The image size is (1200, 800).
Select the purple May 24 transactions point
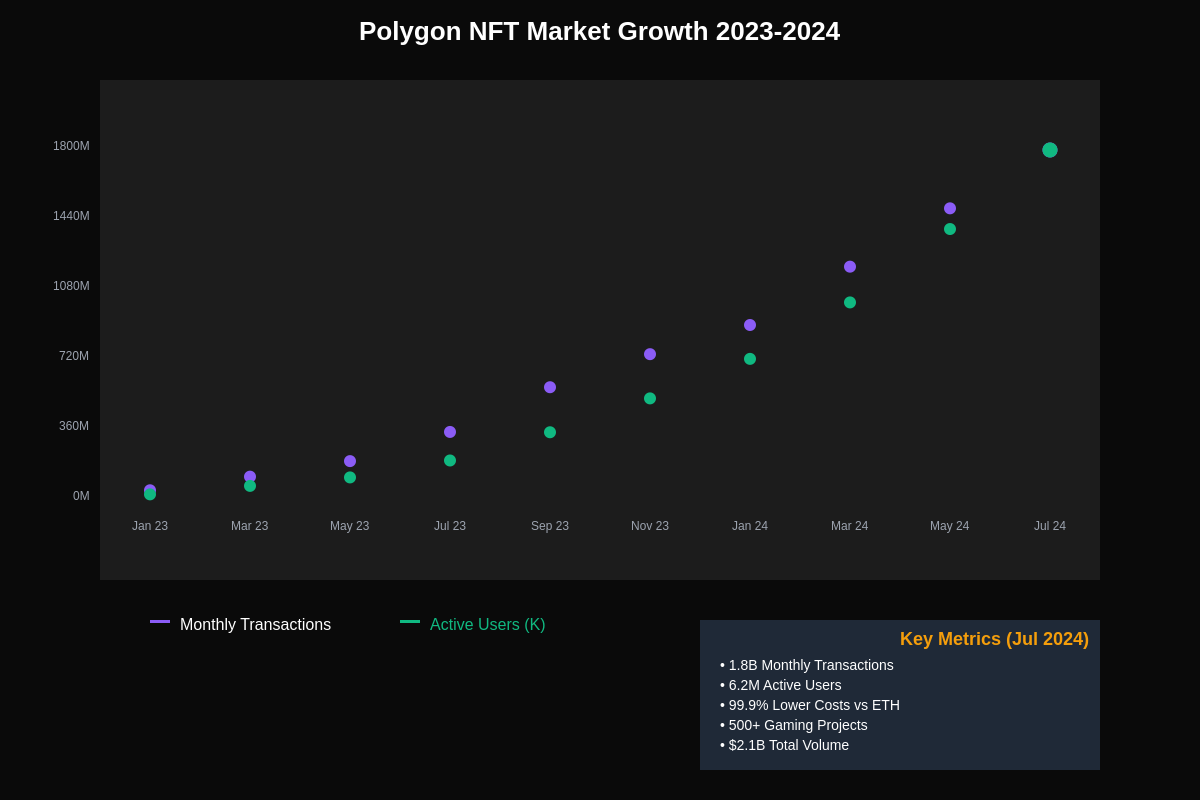click(950, 208)
